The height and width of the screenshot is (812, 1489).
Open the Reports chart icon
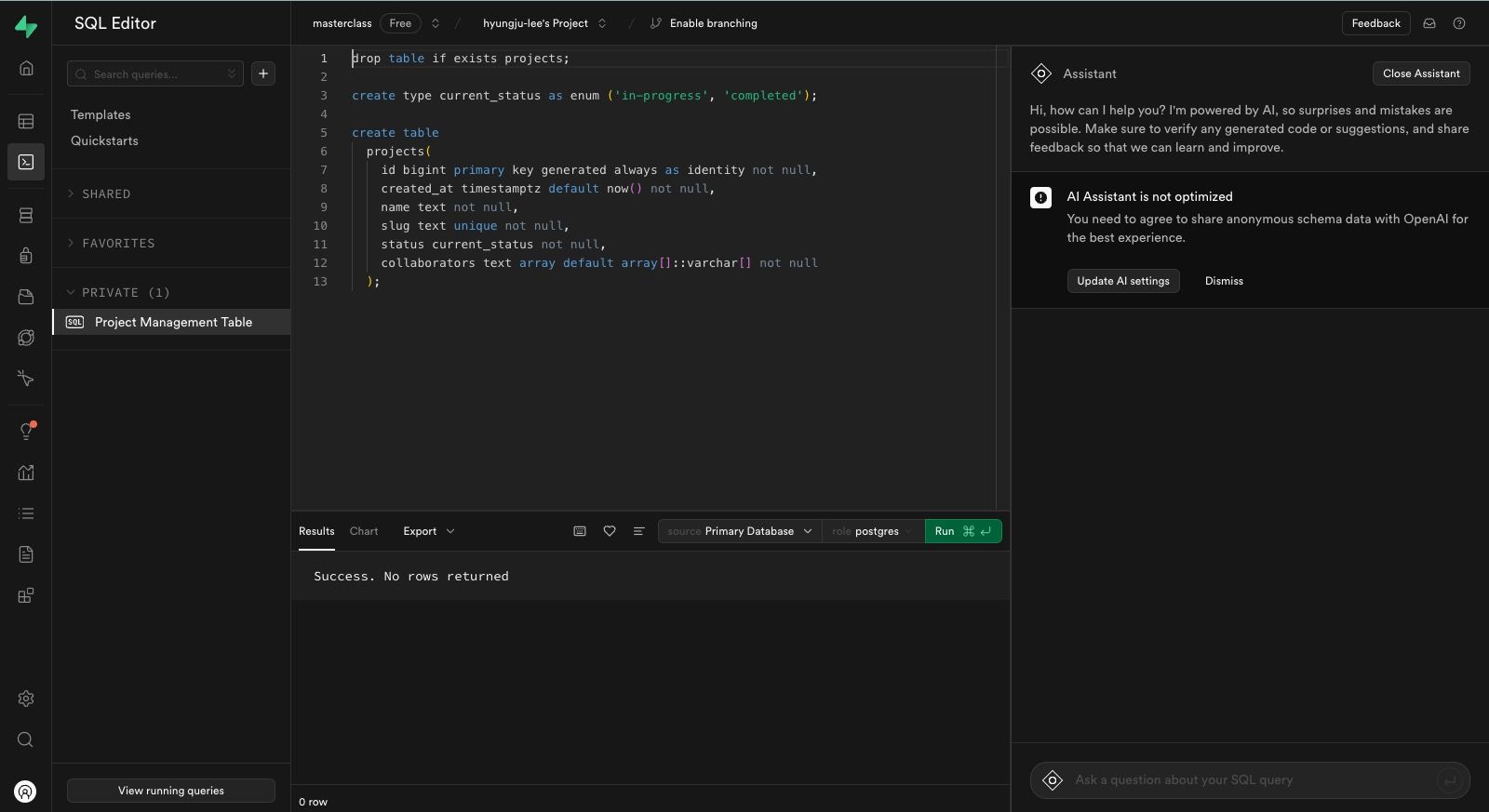(26, 473)
